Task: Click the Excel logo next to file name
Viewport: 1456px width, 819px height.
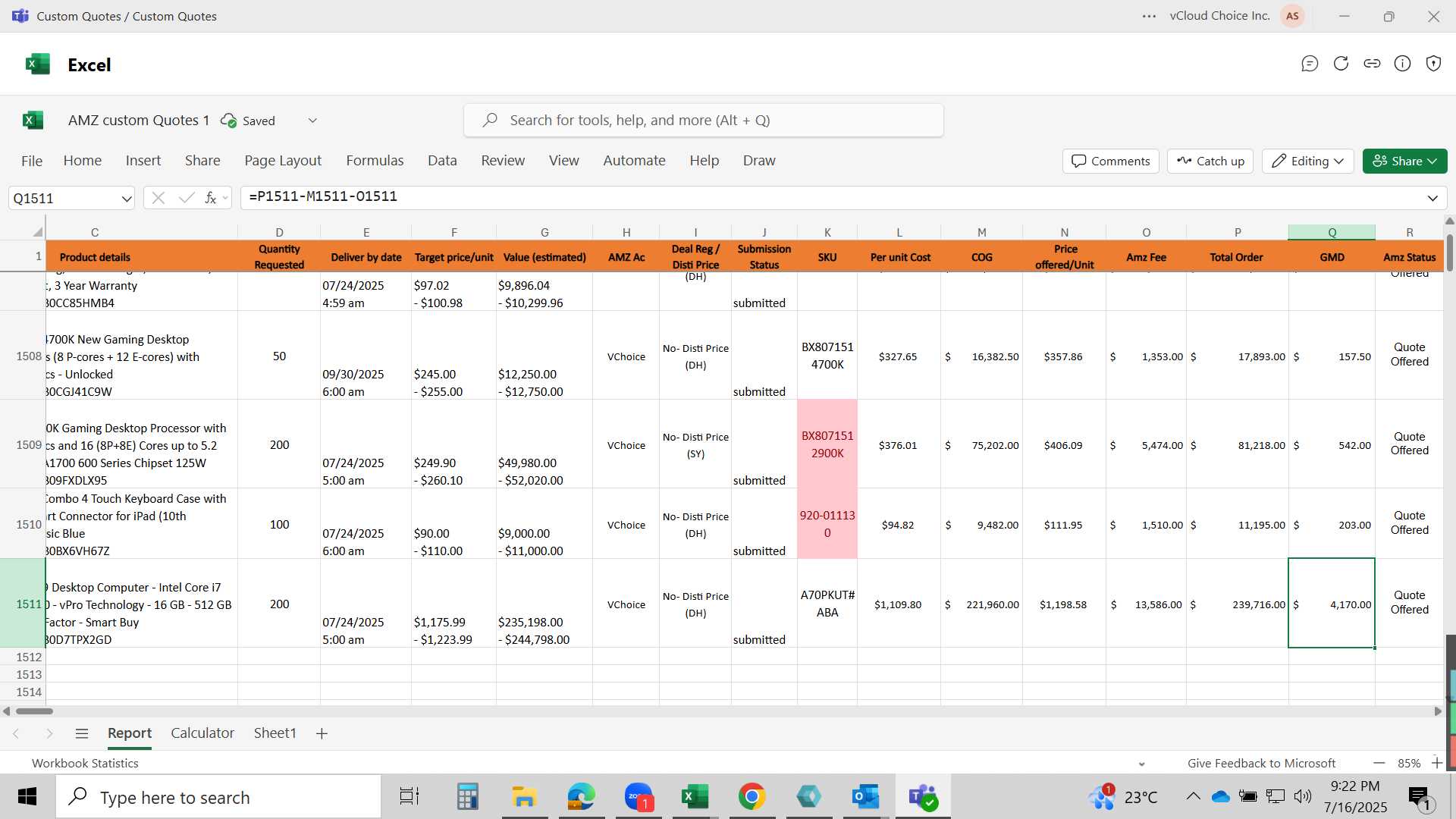Action: [33, 120]
